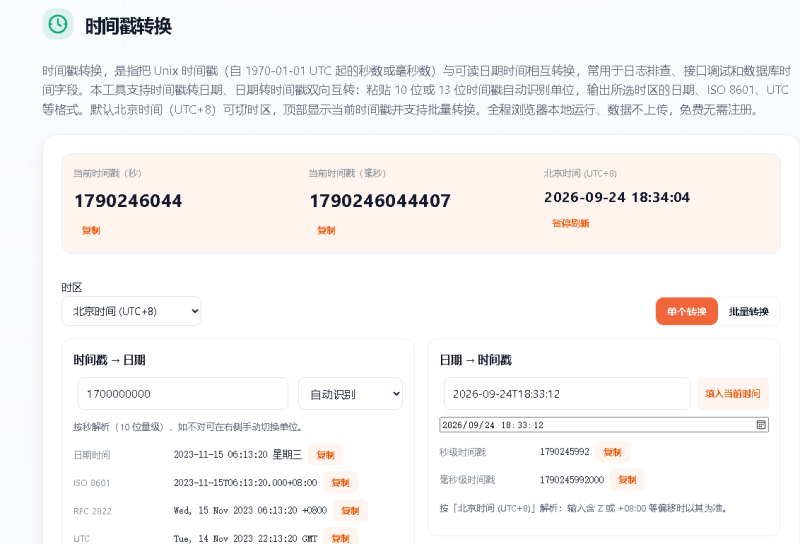This screenshot has height=544, width=800.
Task: Copy the 日期时间 result 2023-11-15 06:13:20
Action: coord(326,455)
